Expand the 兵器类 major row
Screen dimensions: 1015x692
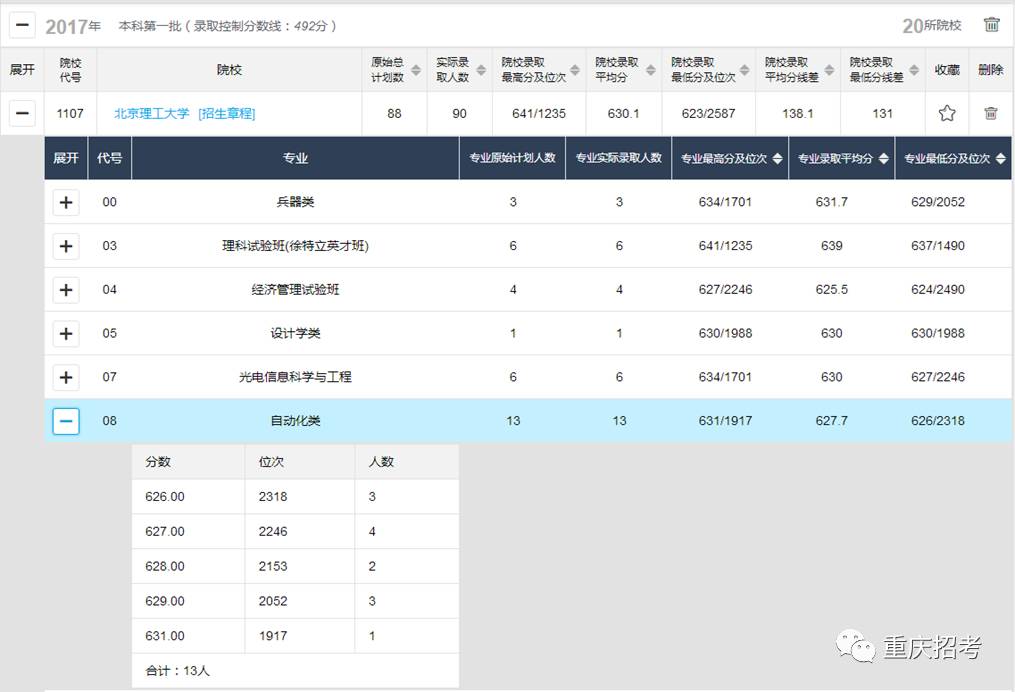coord(66,202)
